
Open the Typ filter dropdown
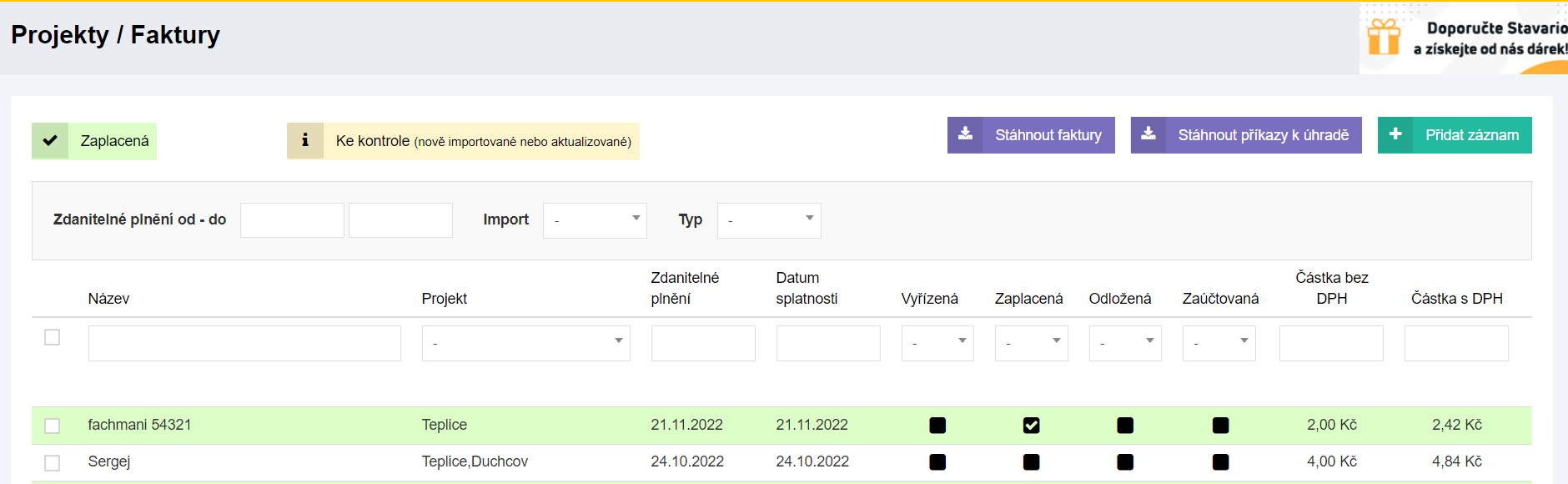[x=769, y=220]
